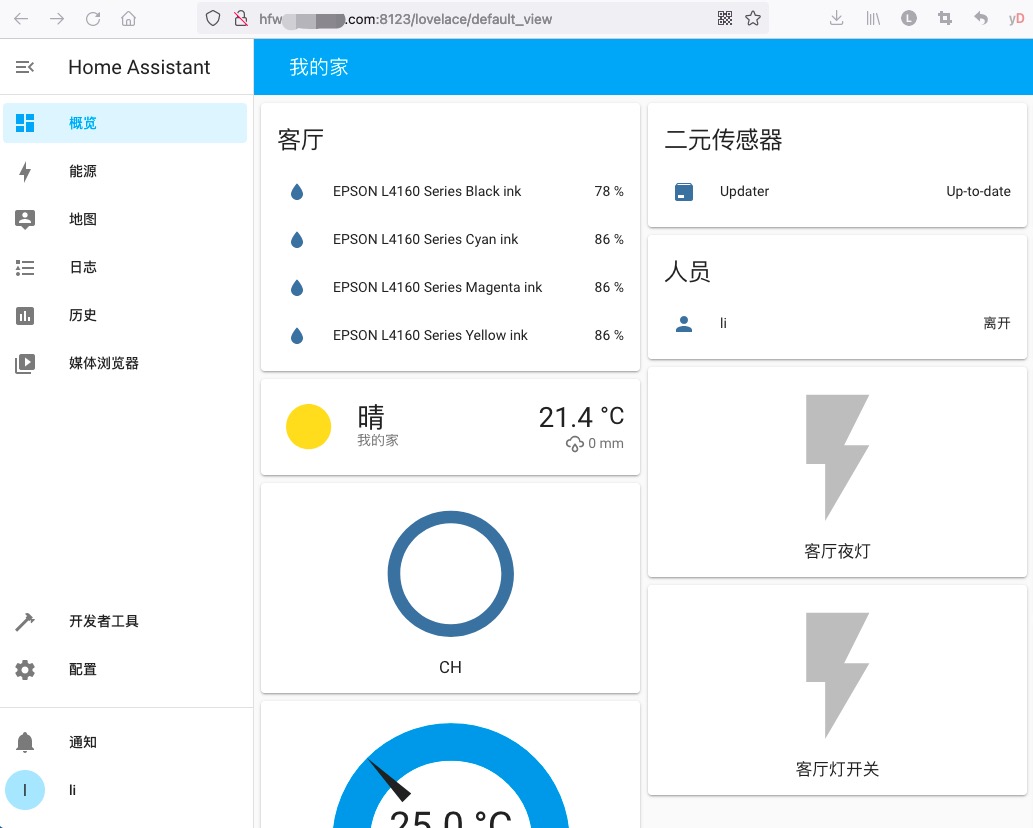Click the map person icon
Viewport: 1033px width, 828px height.
tap(25, 219)
